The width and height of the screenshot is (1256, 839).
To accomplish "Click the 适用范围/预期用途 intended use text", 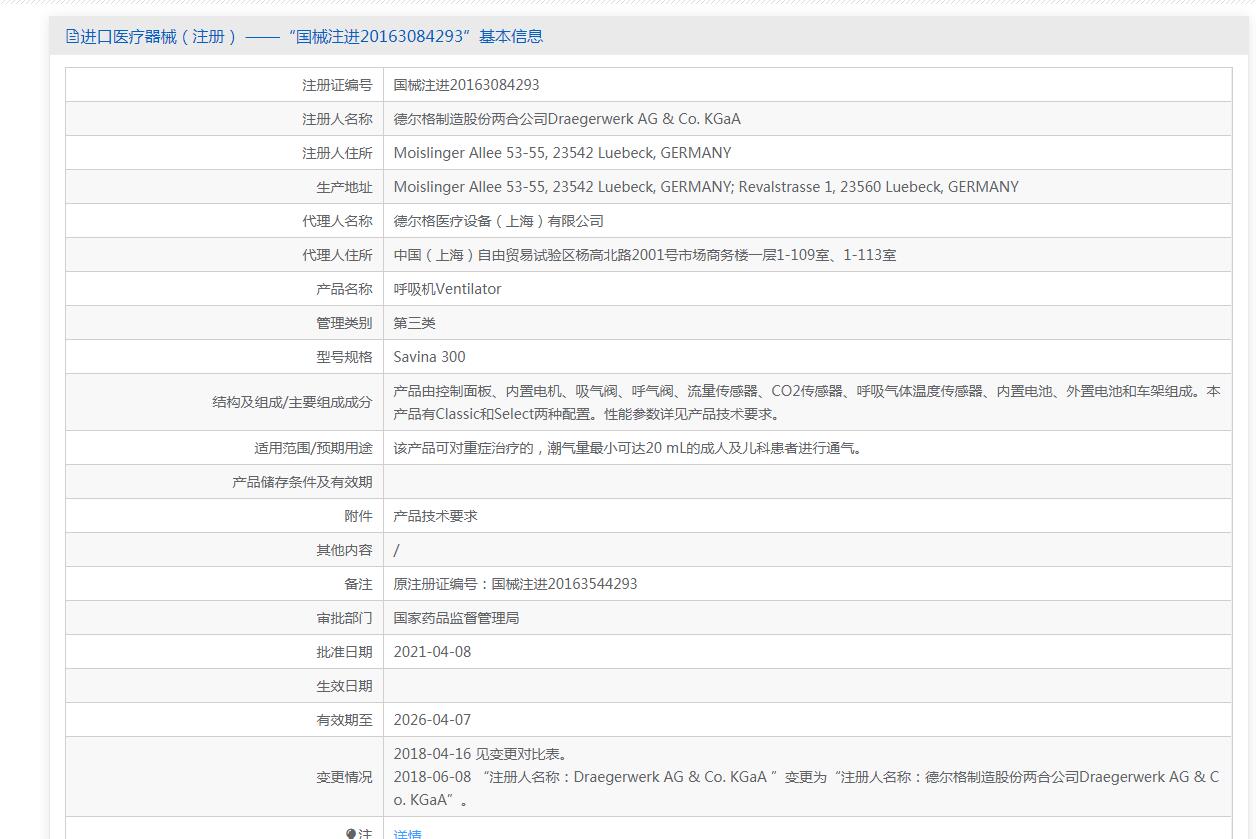I will [x=627, y=448].
